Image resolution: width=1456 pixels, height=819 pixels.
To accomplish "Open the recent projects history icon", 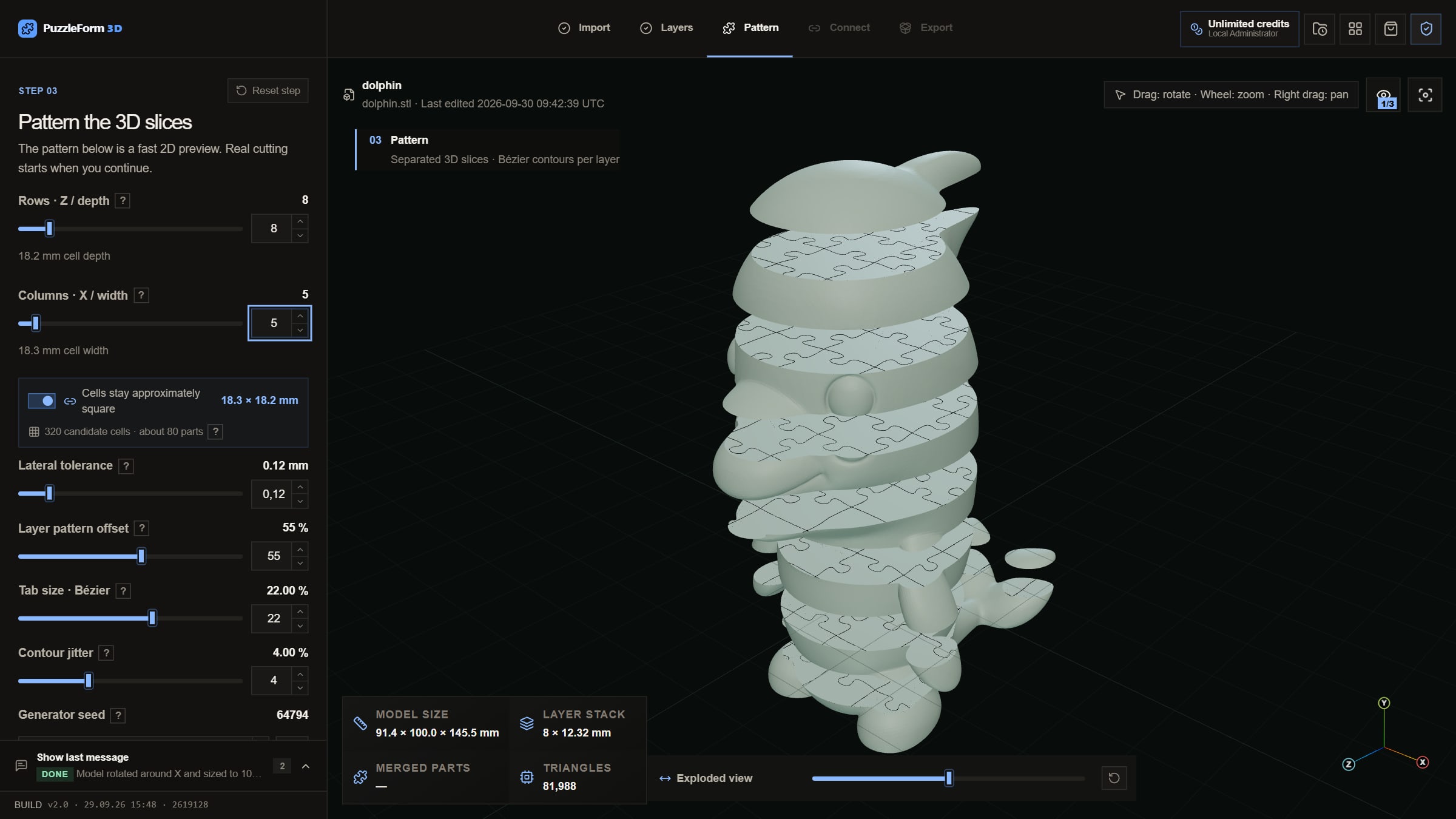I will (x=1319, y=29).
